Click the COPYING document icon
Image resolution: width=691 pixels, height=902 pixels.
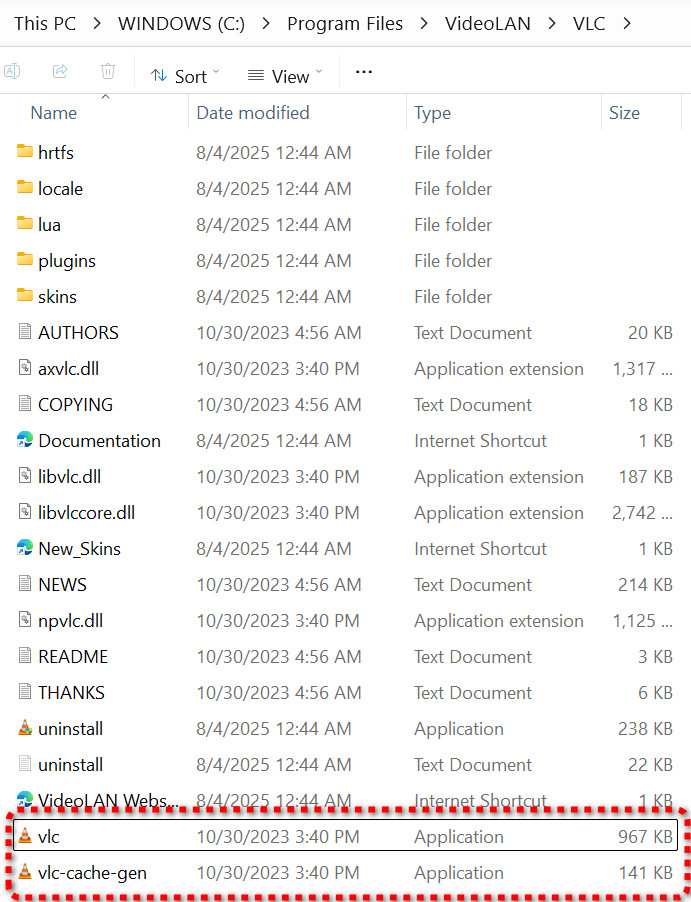click(x=25, y=404)
